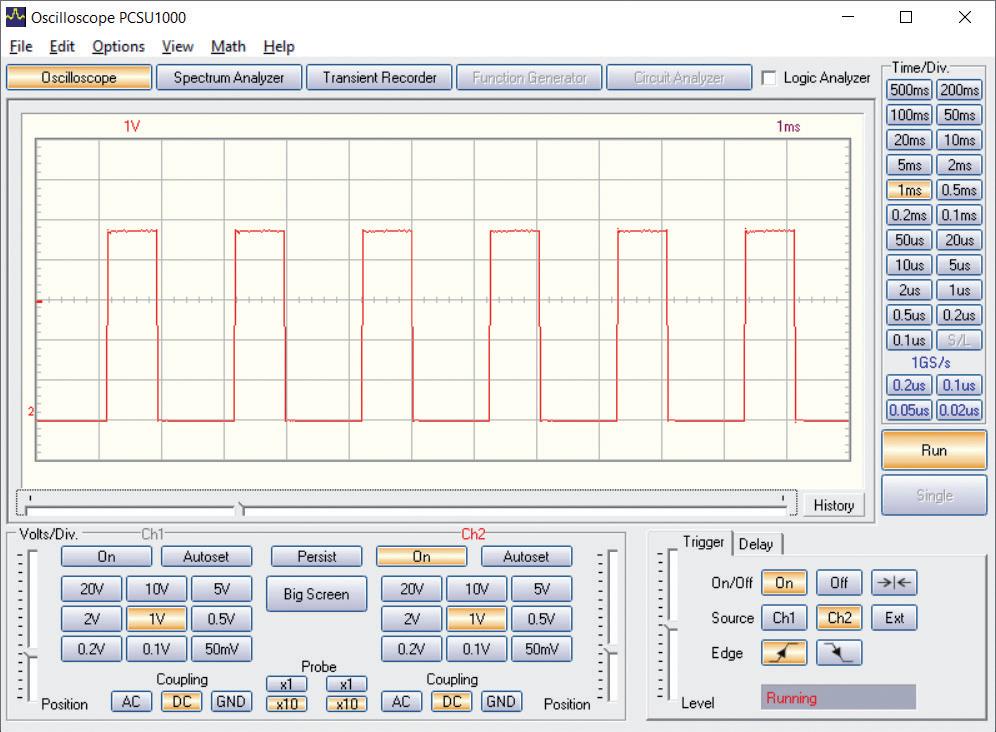Screen dimensions: 996x732
Task: Set time base to 0.5ms
Action: (x=959, y=190)
